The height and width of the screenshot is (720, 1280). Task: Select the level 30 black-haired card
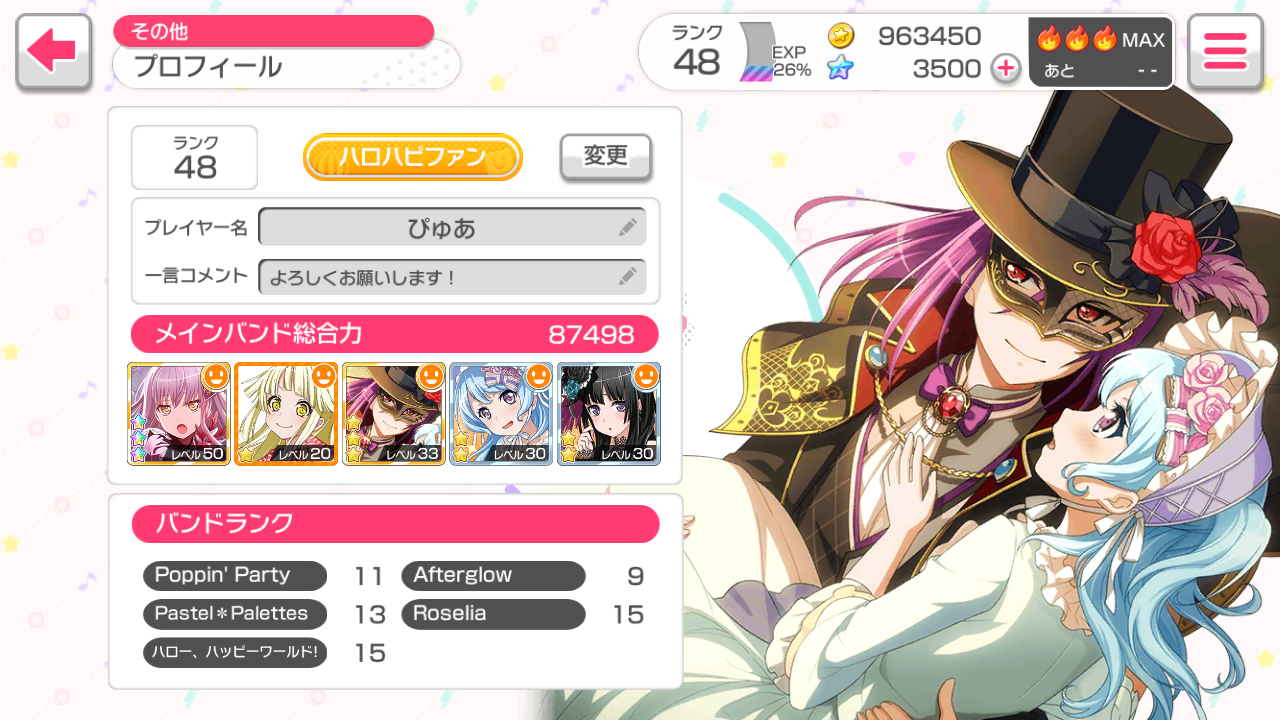coord(609,414)
